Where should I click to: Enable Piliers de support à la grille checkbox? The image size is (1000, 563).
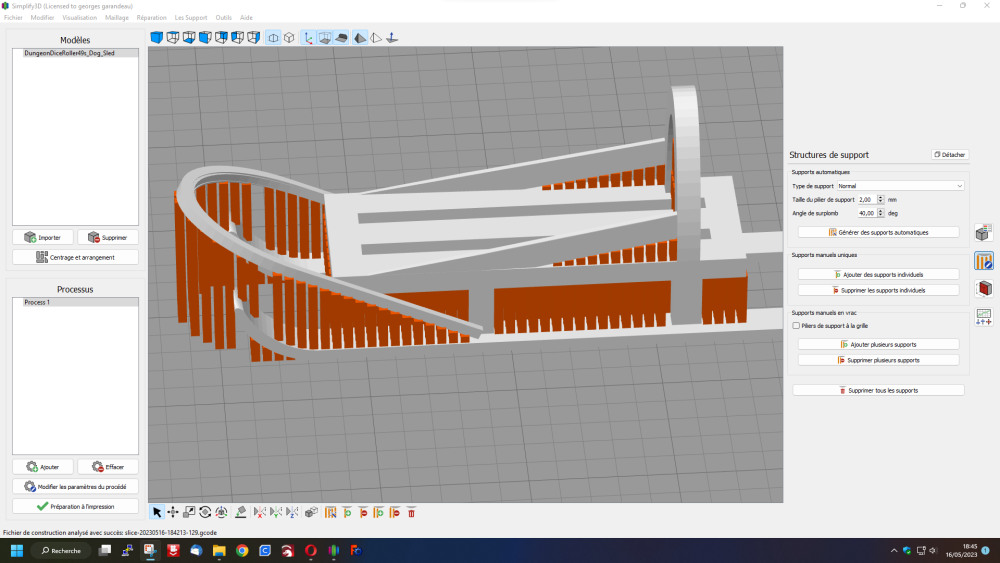(796, 326)
